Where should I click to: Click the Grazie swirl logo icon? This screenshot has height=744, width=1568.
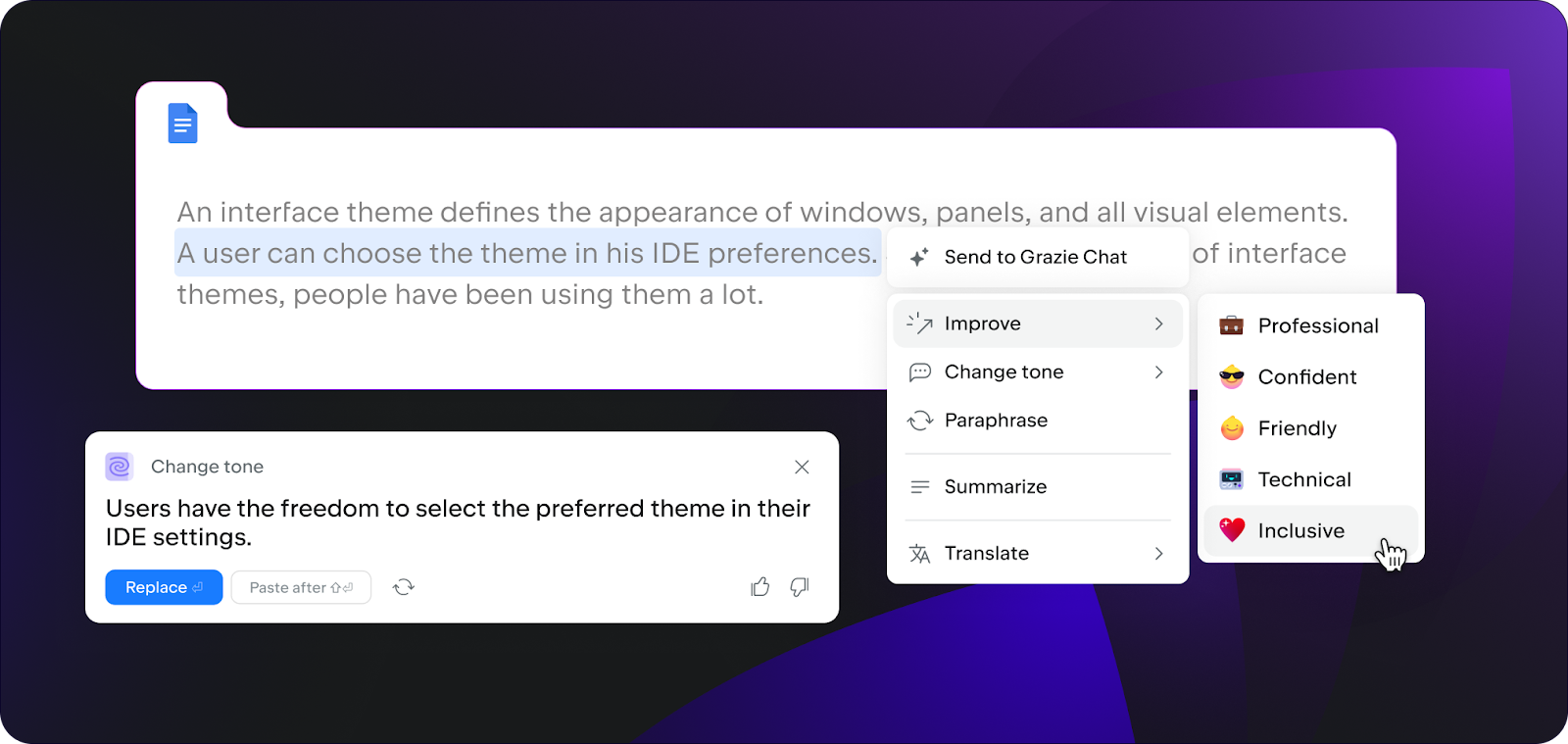pyautogui.click(x=120, y=467)
